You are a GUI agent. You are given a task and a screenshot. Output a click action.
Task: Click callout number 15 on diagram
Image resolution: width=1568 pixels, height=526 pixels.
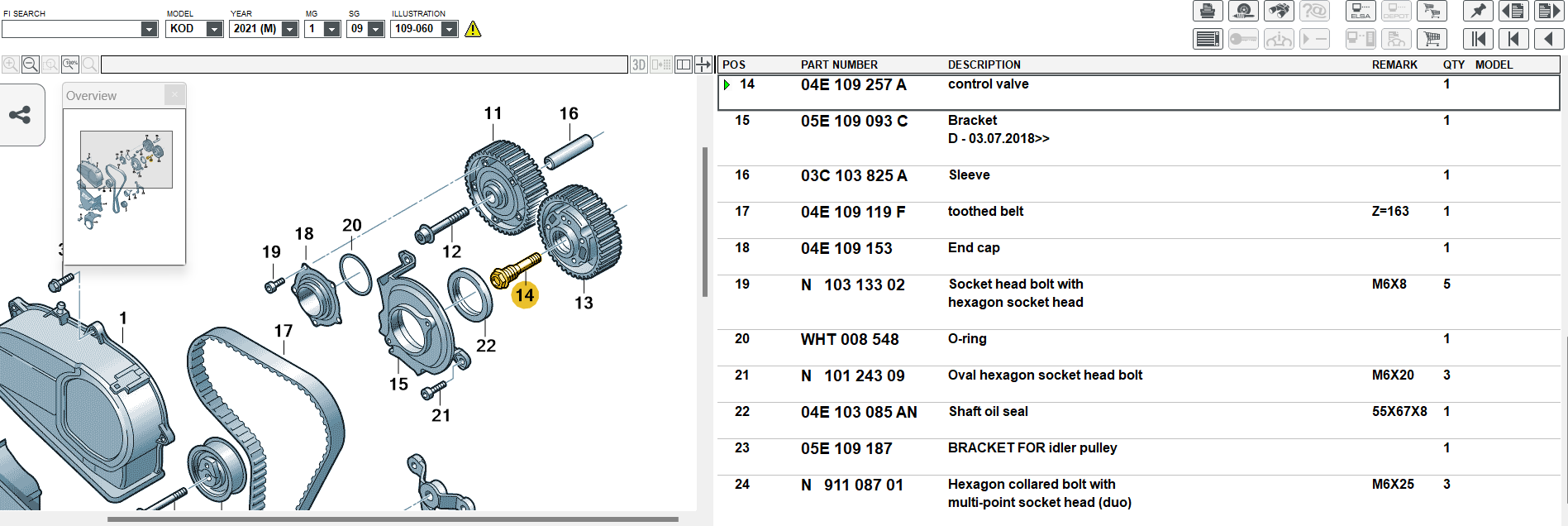[398, 384]
